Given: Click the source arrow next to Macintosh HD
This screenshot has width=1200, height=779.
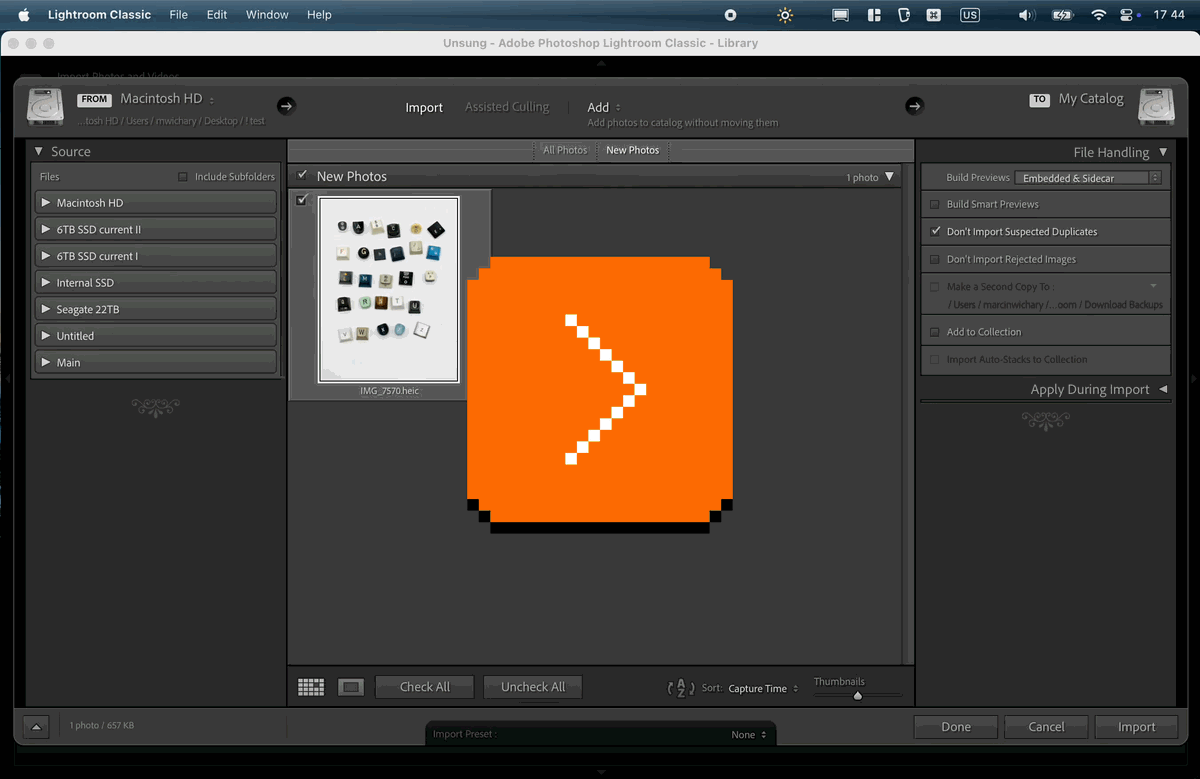Looking at the screenshot, I should (x=286, y=106).
